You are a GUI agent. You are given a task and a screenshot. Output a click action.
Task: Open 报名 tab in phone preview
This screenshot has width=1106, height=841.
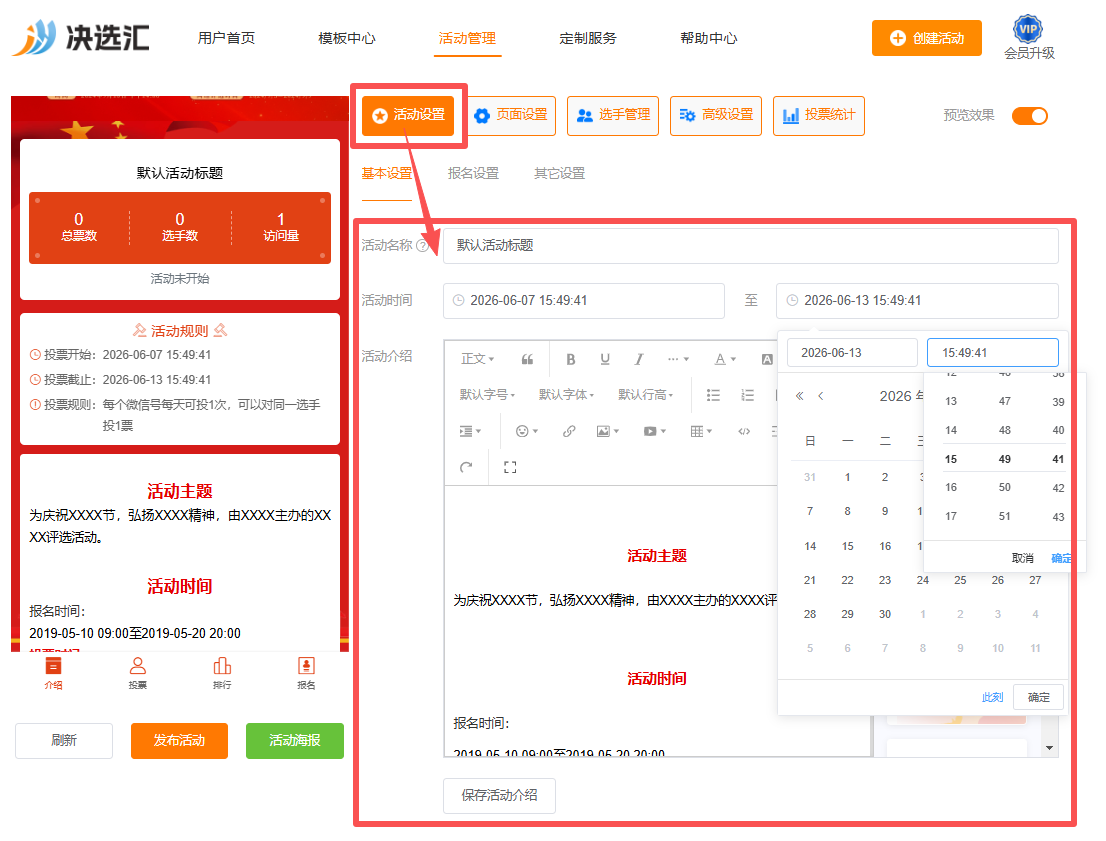pyautogui.click(x=306, y=672)
